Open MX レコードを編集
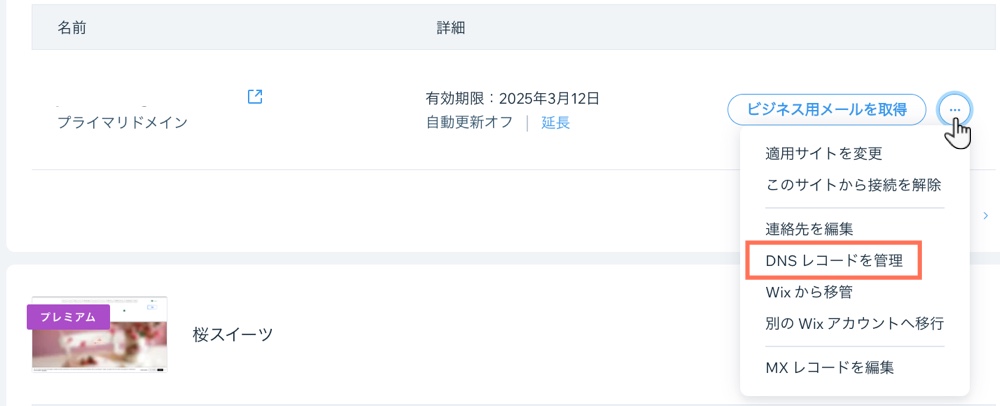This screenshot has height=406, width=1000. [x=829, y=367]
